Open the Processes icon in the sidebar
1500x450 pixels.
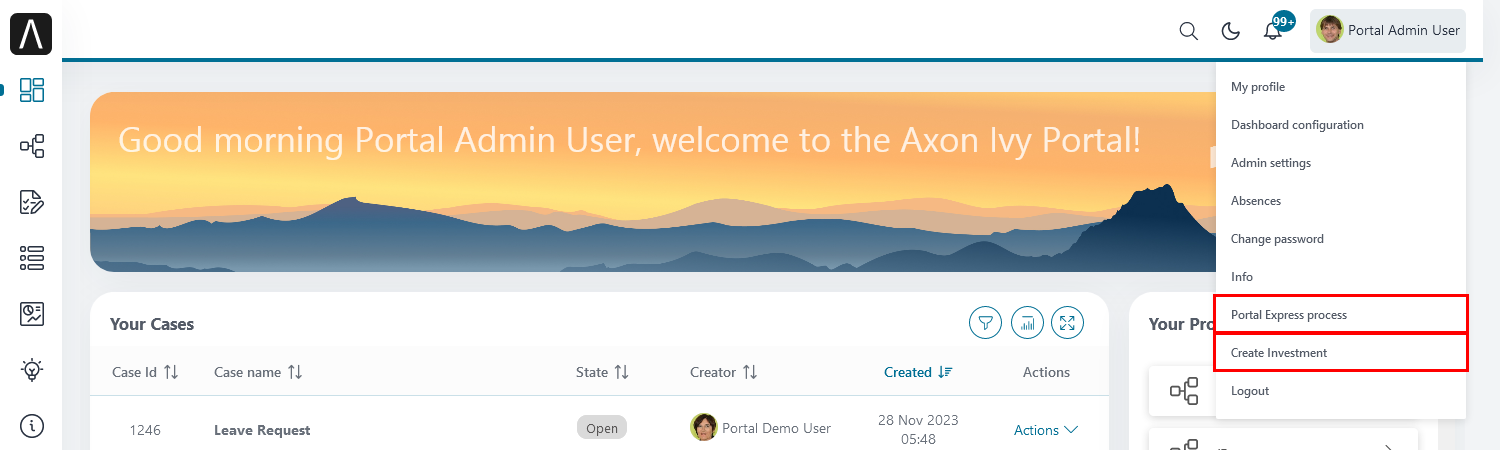point(32,147)
